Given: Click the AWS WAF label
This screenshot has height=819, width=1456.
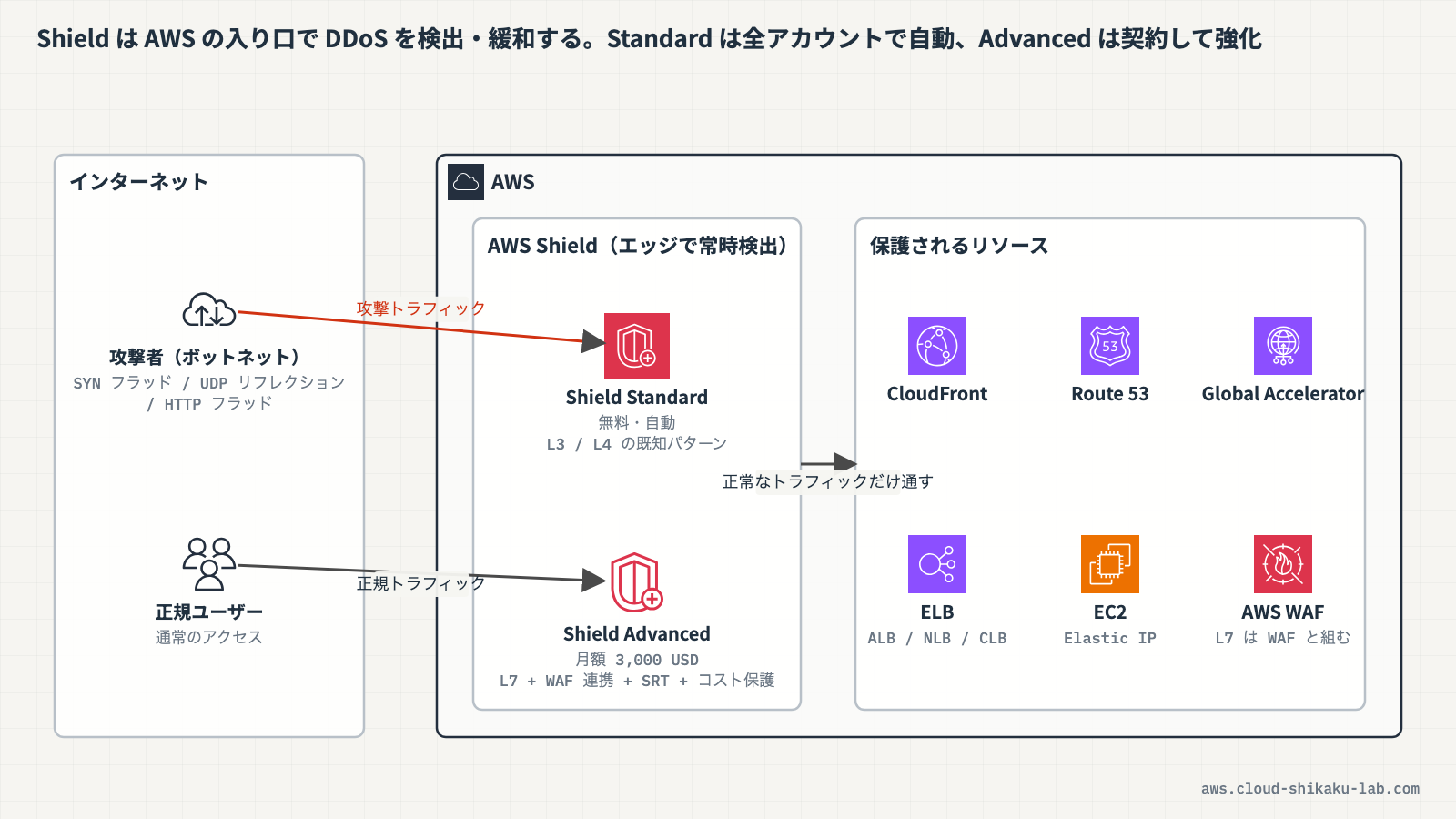Looking at the screenshot, I should click(1283, 612).
